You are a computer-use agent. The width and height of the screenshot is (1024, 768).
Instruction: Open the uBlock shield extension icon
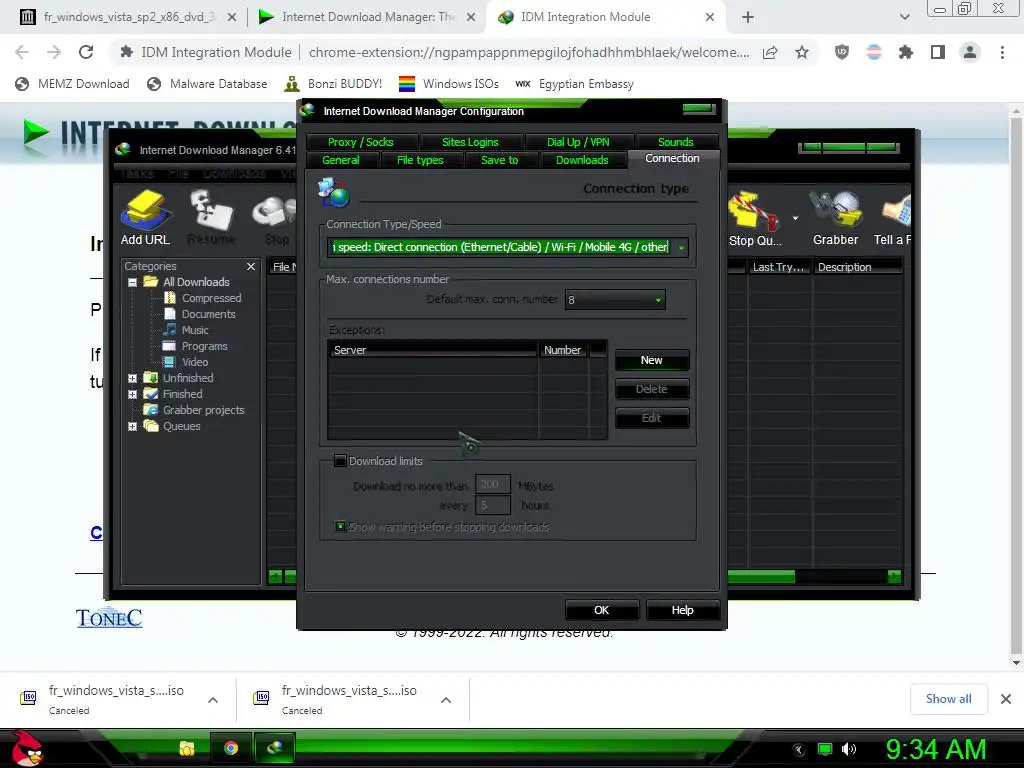point(842,52)
